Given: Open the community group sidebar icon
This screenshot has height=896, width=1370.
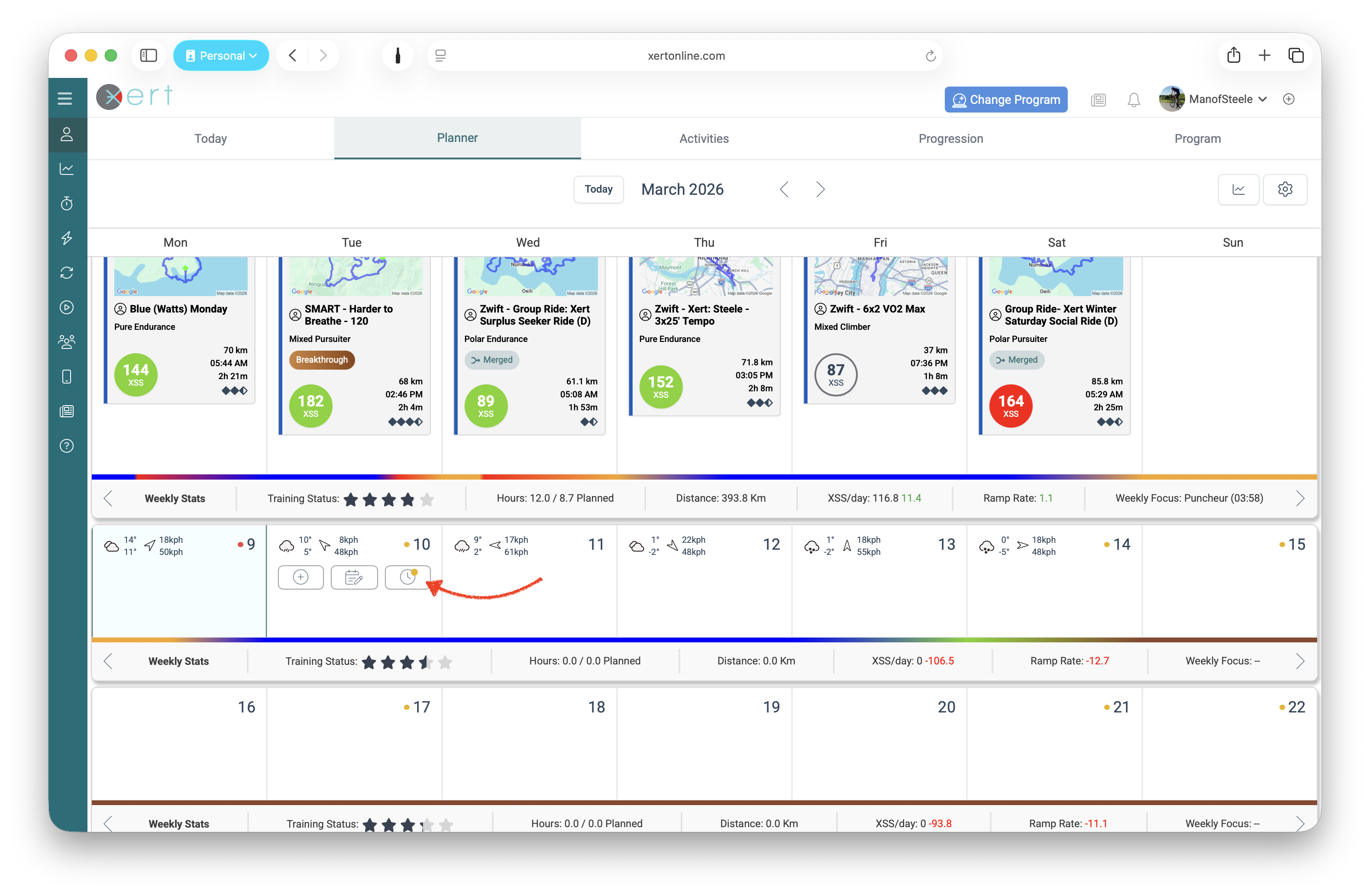Looking at the screenshot, I should [67, 342].
